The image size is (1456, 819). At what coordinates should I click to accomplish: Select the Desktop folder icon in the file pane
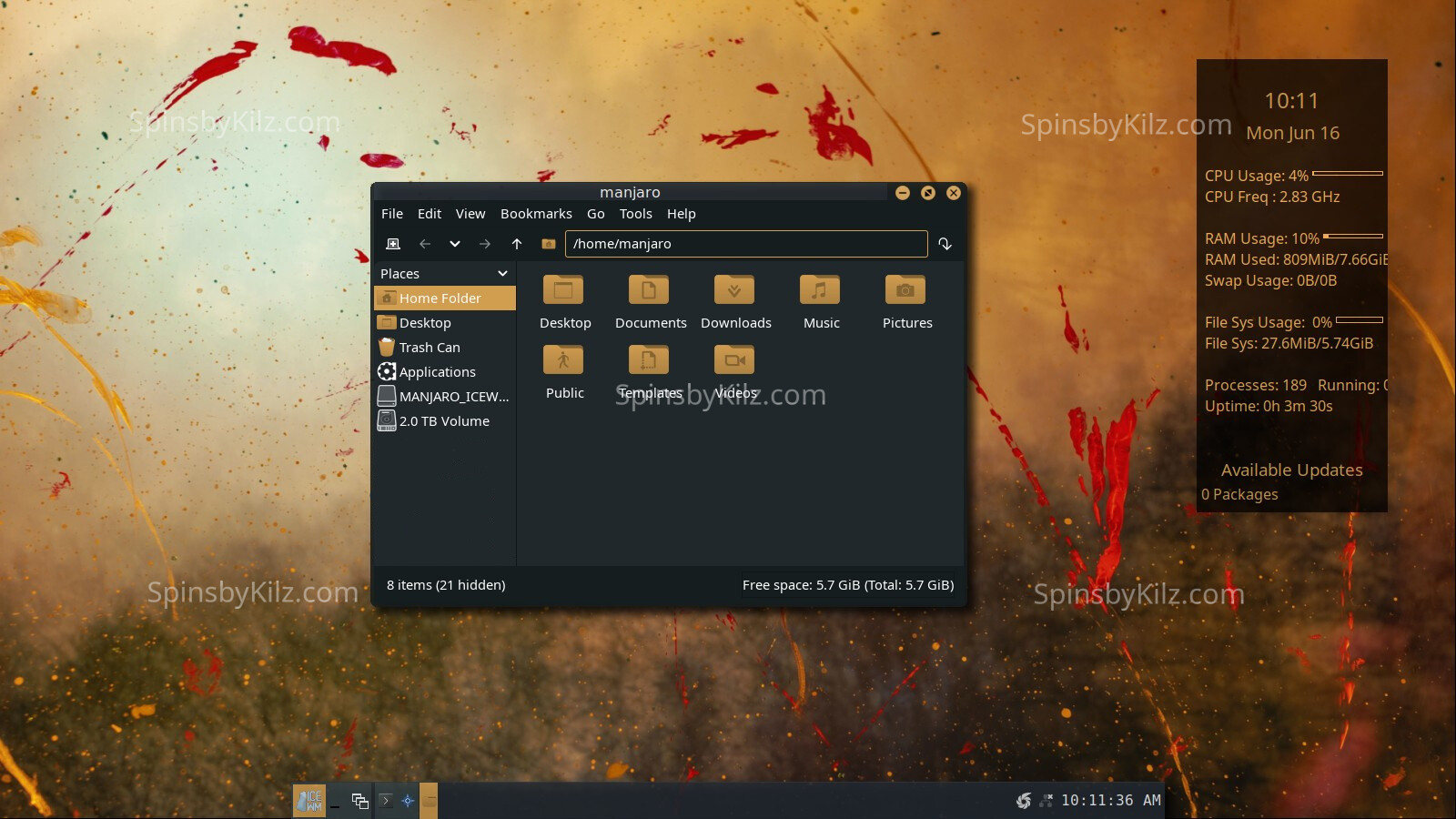564,290
